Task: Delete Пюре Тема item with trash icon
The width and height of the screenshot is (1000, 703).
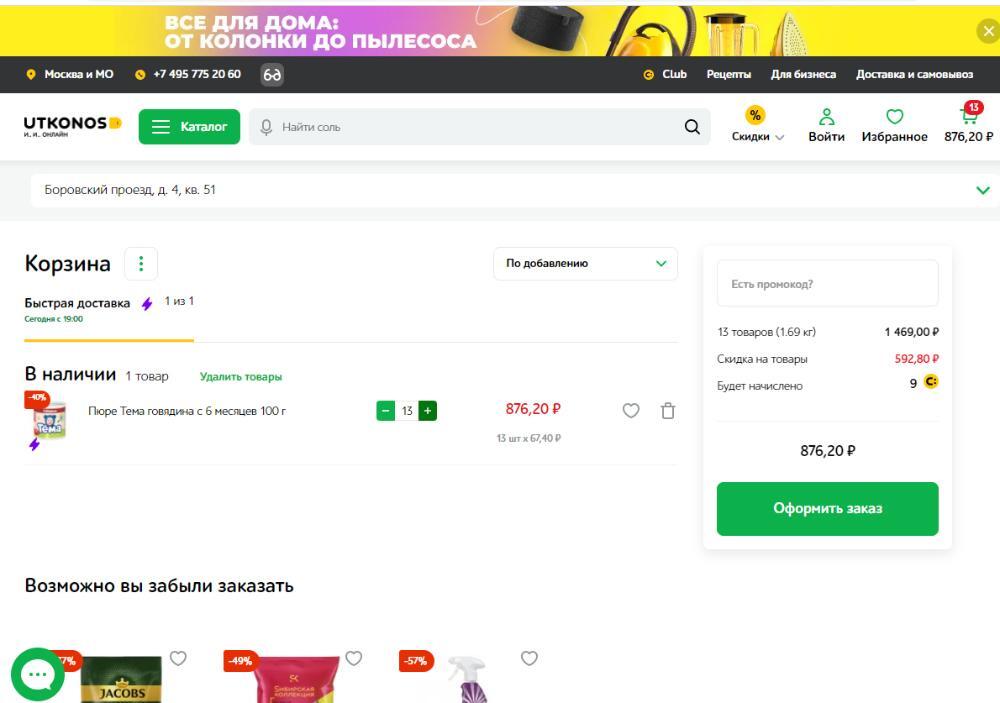Action: point(668,411)
